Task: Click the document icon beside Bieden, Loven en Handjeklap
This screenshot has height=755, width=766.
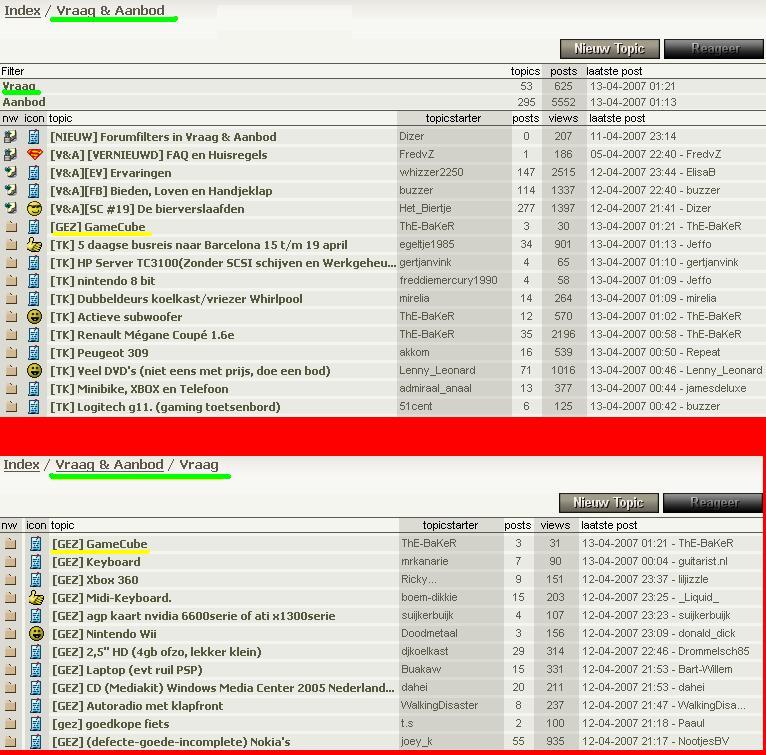Action: 34,191
